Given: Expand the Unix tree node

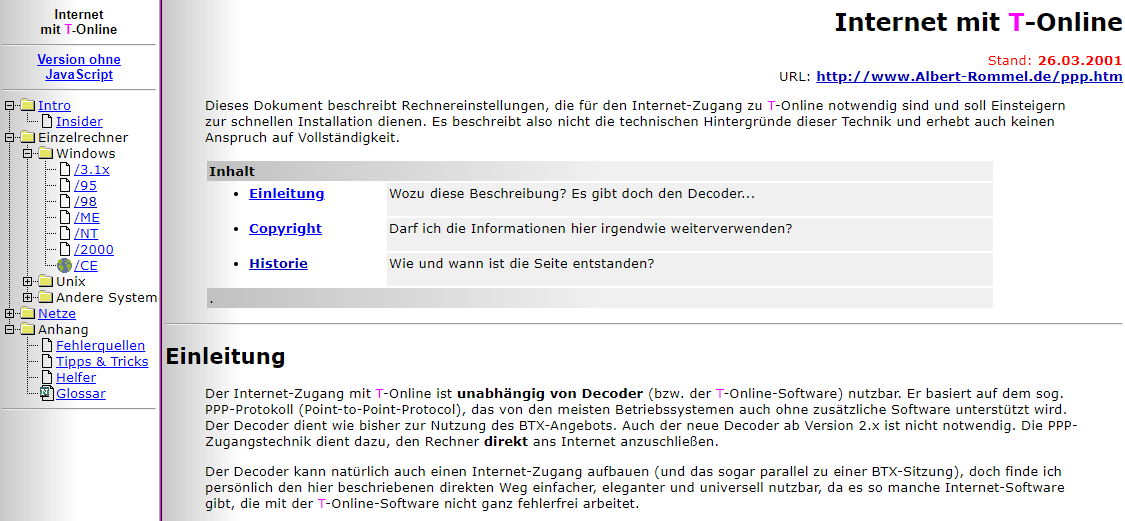Looking at the screenshot, I should (x=28, y=282).
